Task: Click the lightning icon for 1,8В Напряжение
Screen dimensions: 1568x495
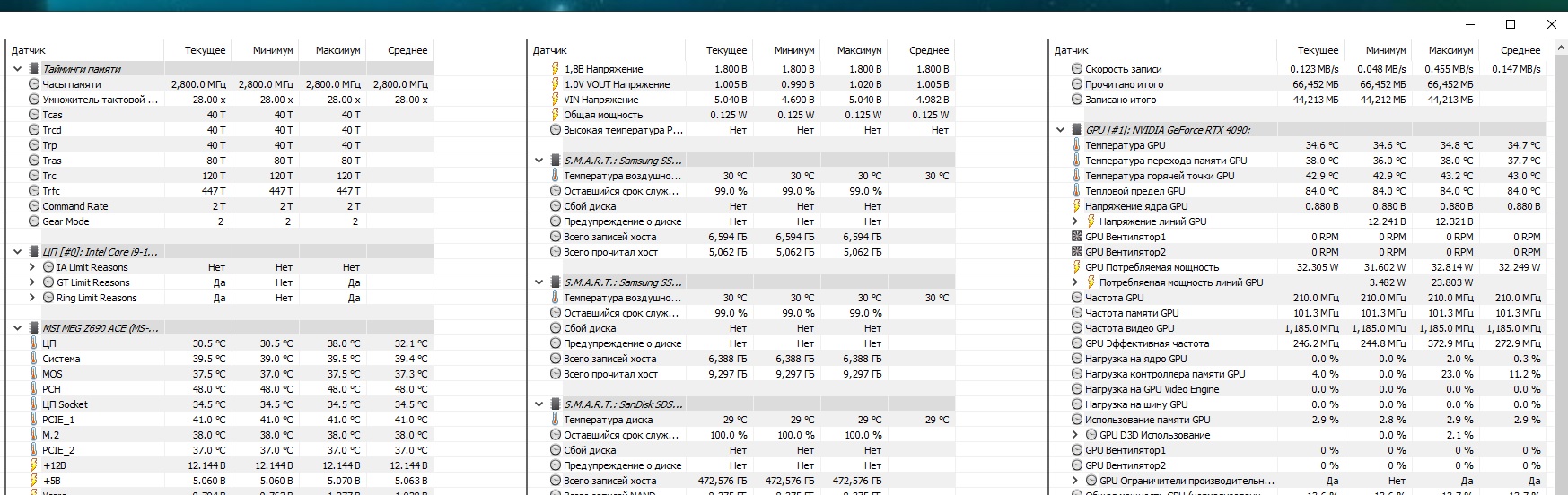Action: pyautogui.click(x=556, y=69)
